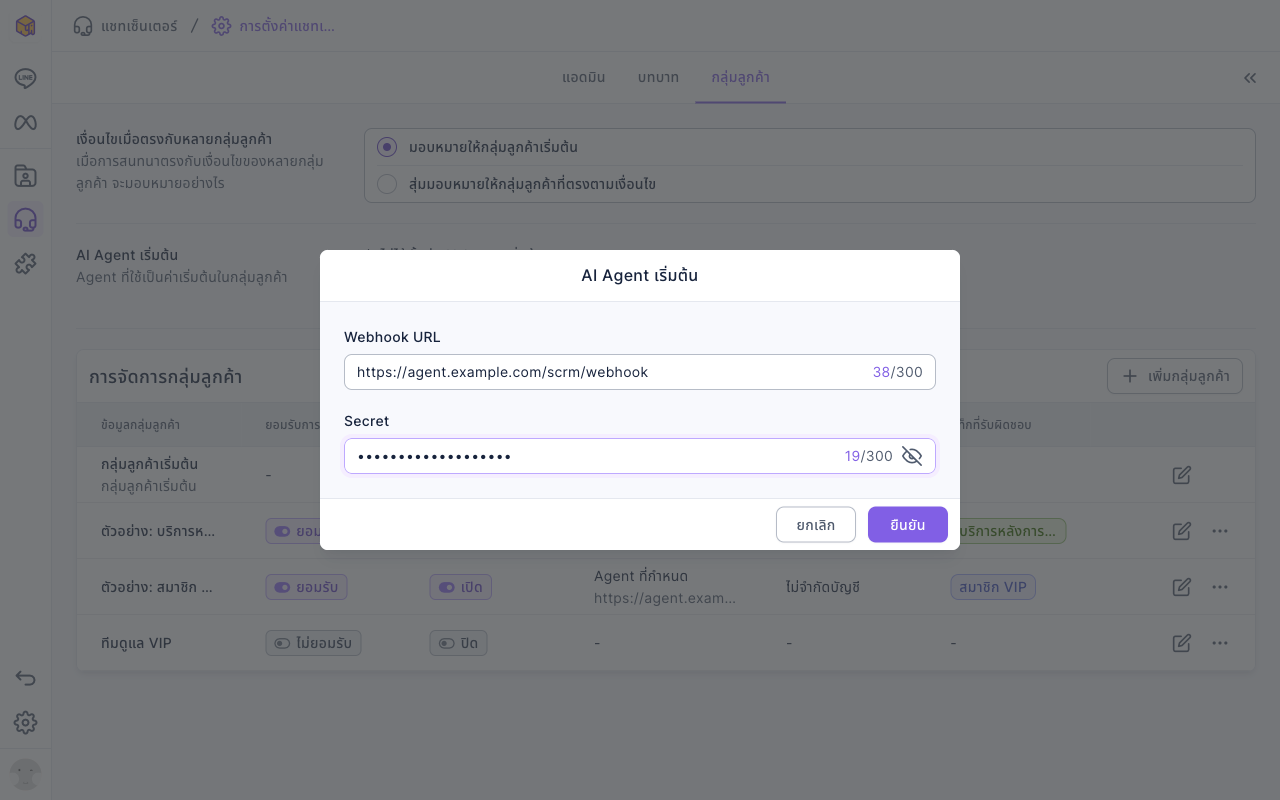Switch to the บทบาท tab
Screen dimensions: 1280x800
(658, 78)
